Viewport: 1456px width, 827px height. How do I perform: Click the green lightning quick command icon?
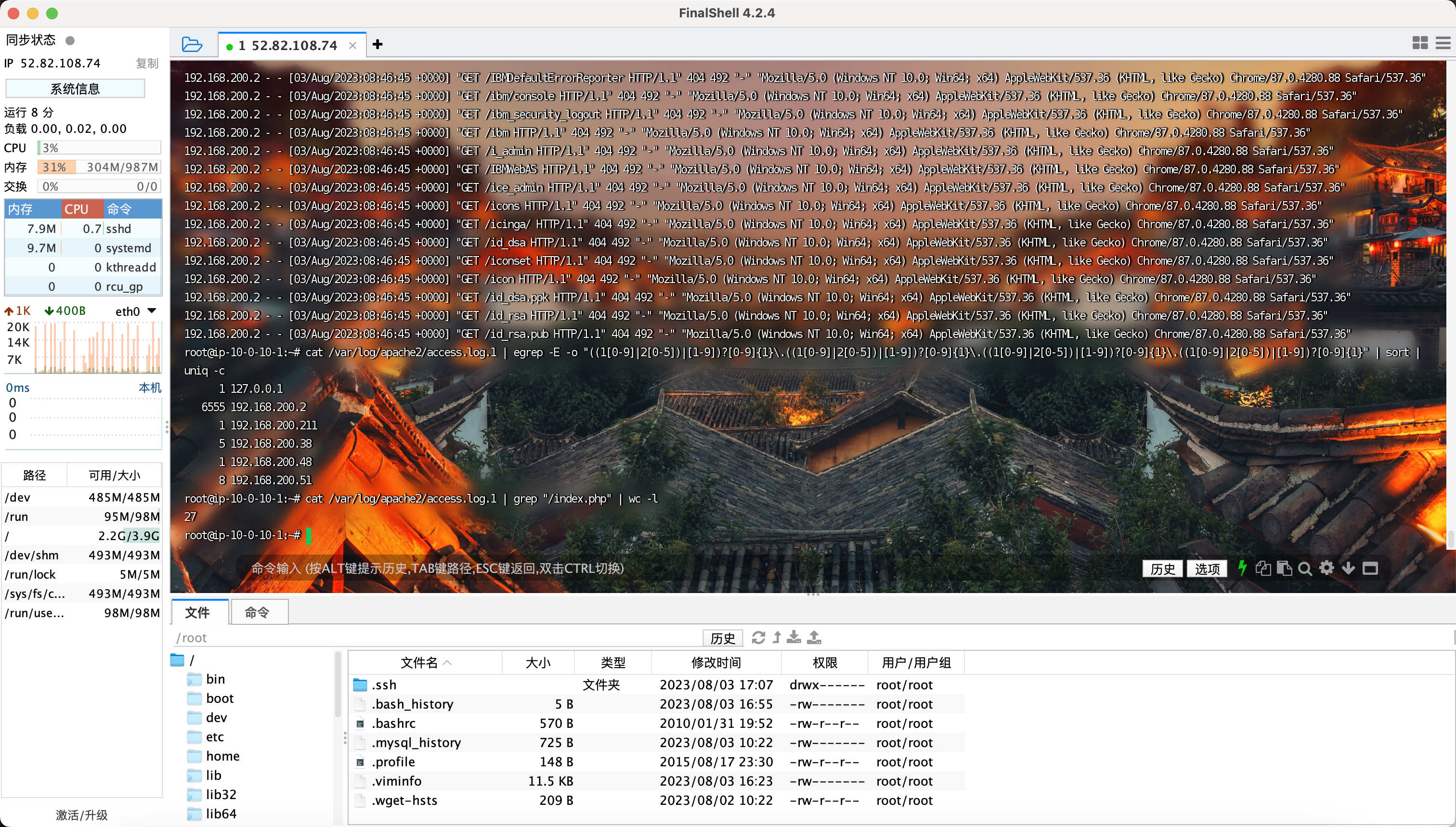click(1242, 568)
